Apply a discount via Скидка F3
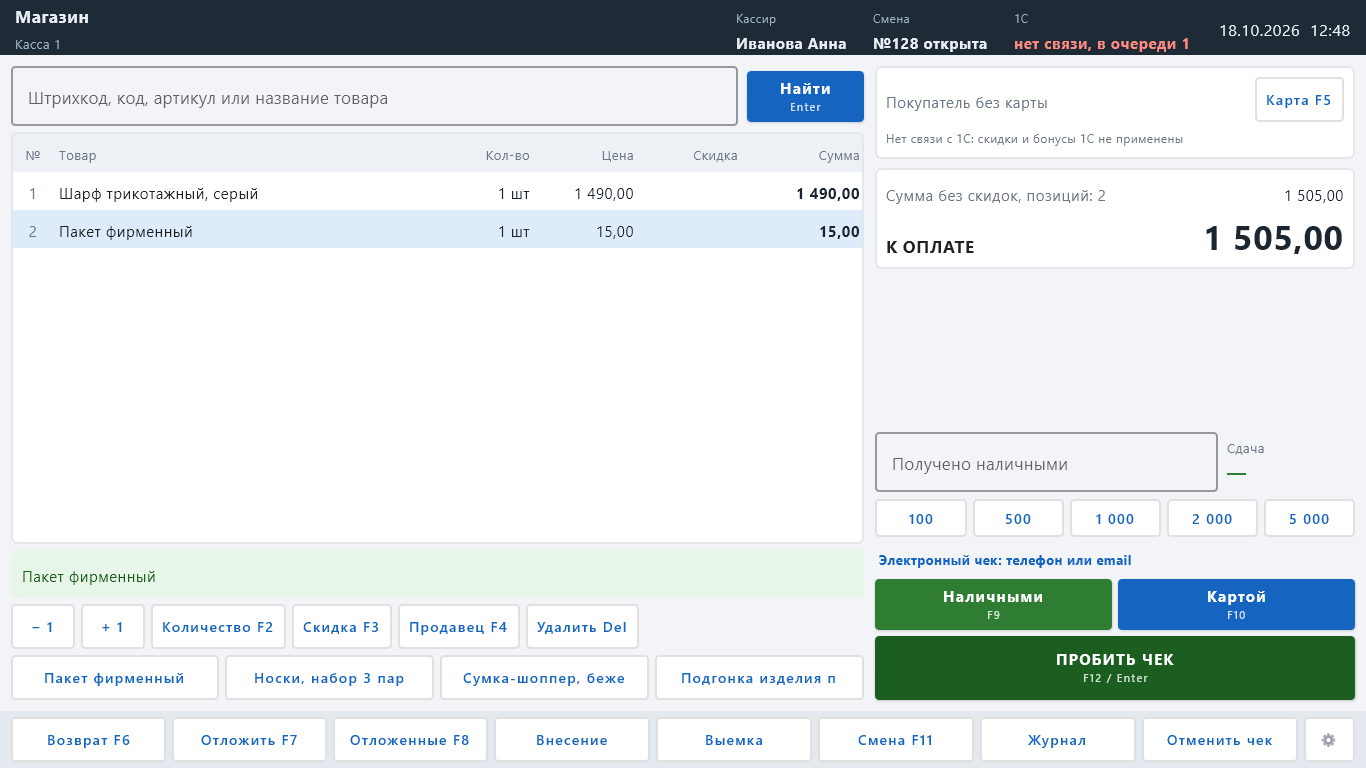Screen dimensions: 1366x768 click(341, 627)
